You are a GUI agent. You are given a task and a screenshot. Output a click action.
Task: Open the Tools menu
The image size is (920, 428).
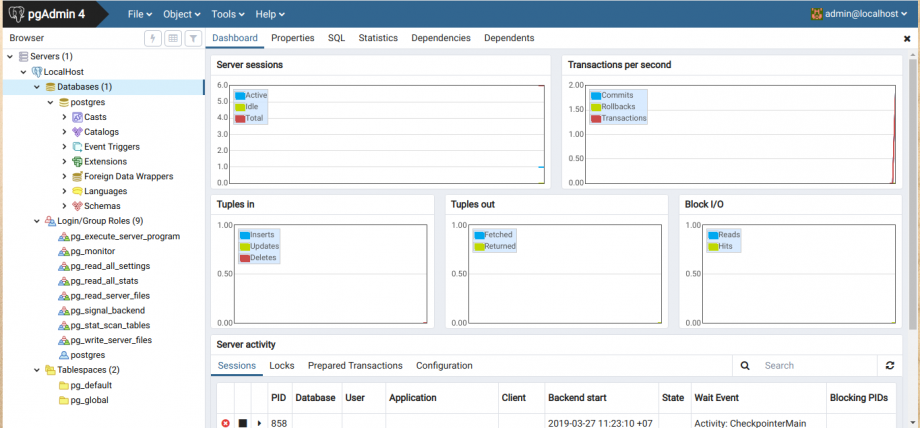pos(228,14)
